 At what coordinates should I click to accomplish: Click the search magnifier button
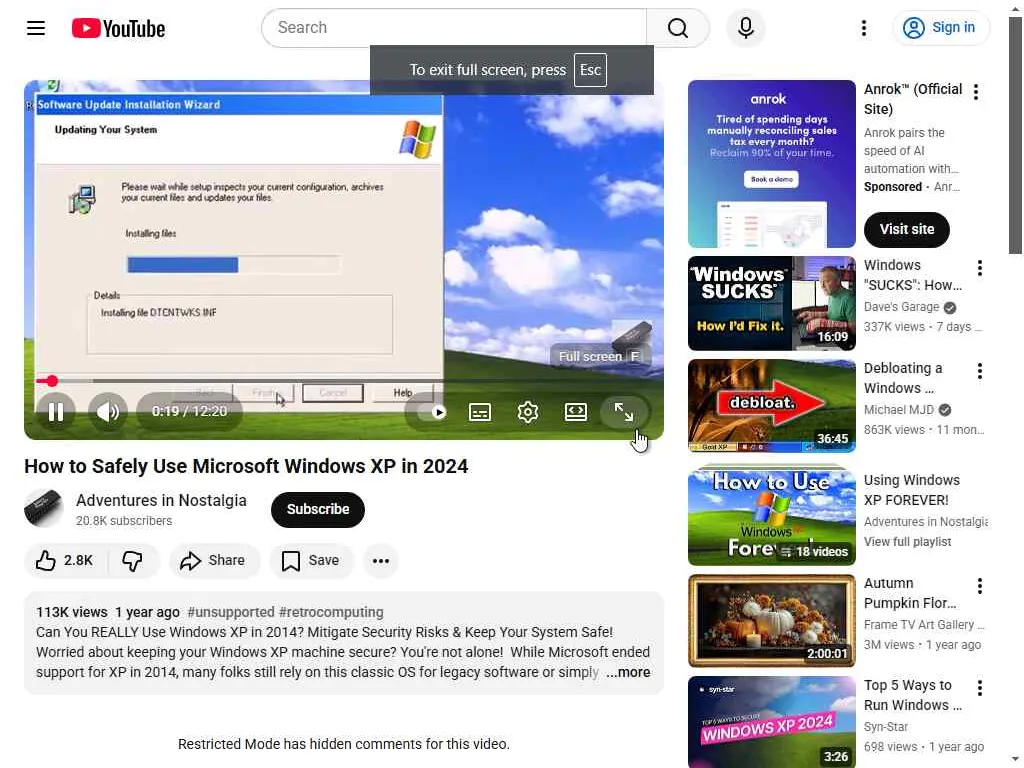677,28
